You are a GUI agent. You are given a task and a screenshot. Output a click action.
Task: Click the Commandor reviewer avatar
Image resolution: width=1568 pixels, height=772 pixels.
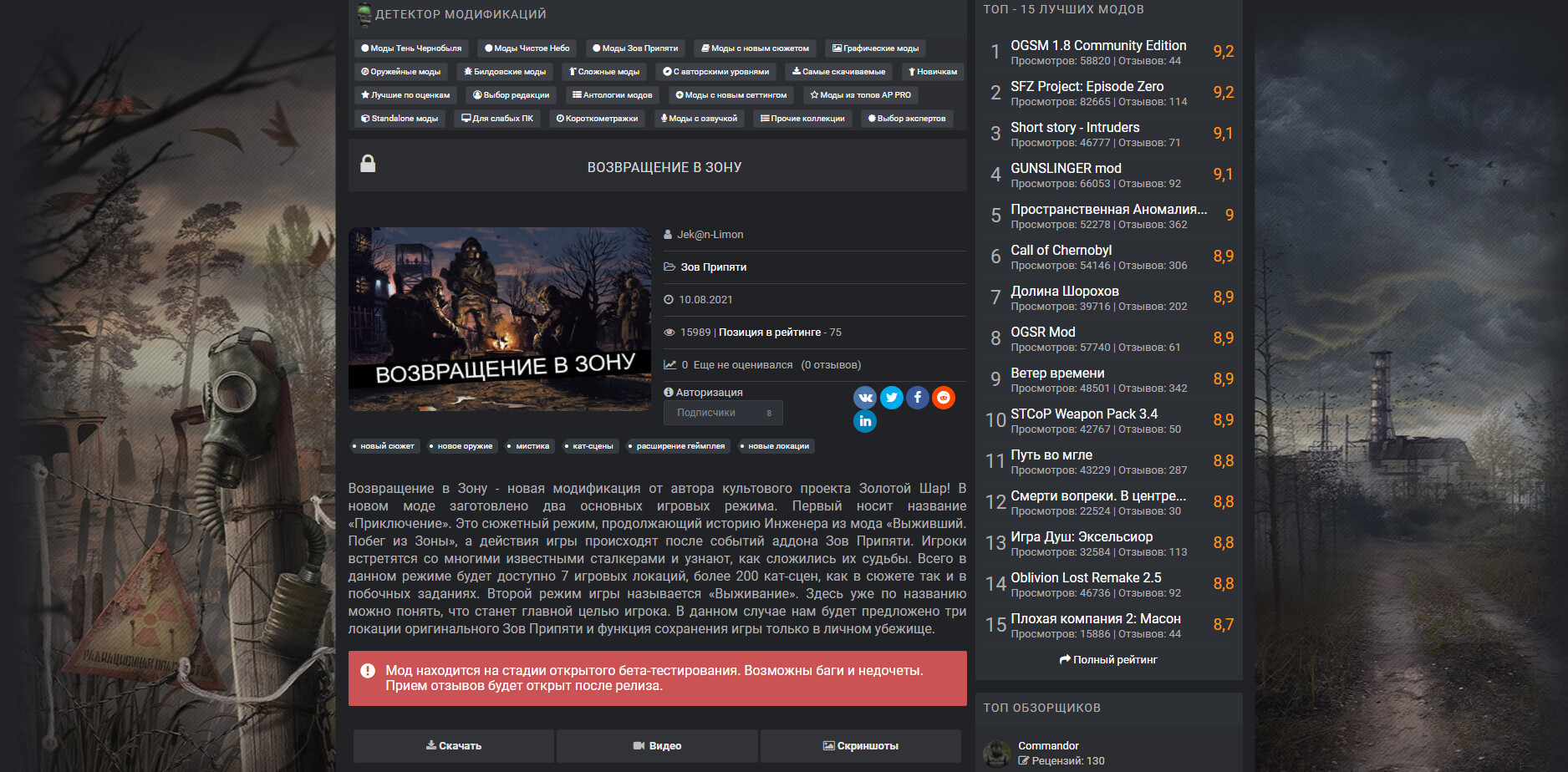996,753
